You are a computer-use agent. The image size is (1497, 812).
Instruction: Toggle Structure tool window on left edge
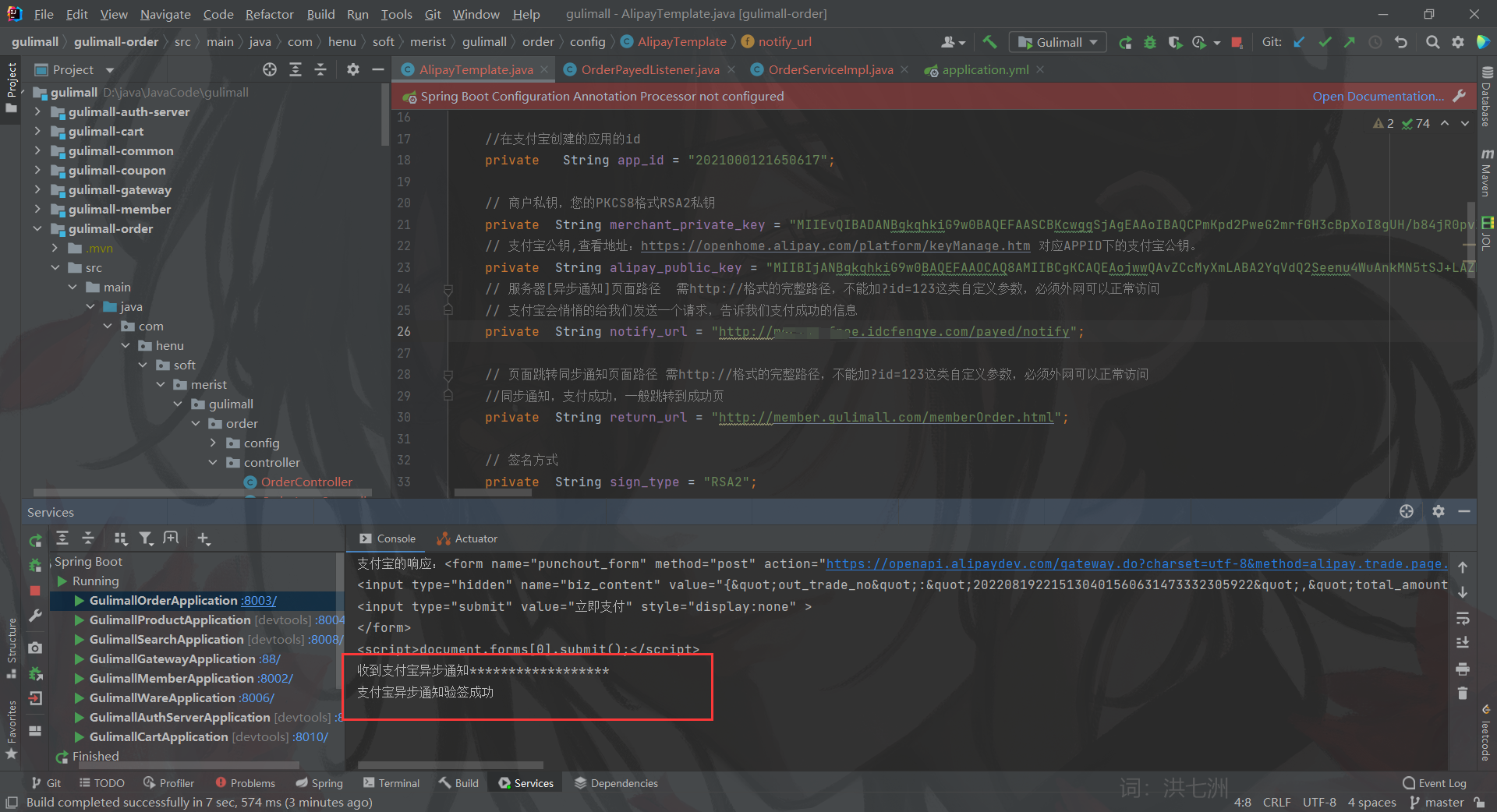(x=11, y=648)
